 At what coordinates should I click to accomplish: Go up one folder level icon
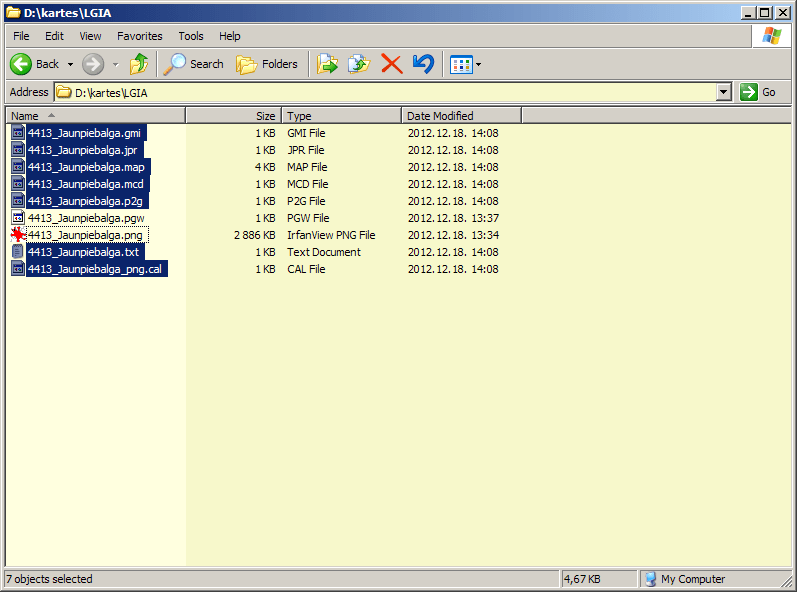click(x=139, y=65)
